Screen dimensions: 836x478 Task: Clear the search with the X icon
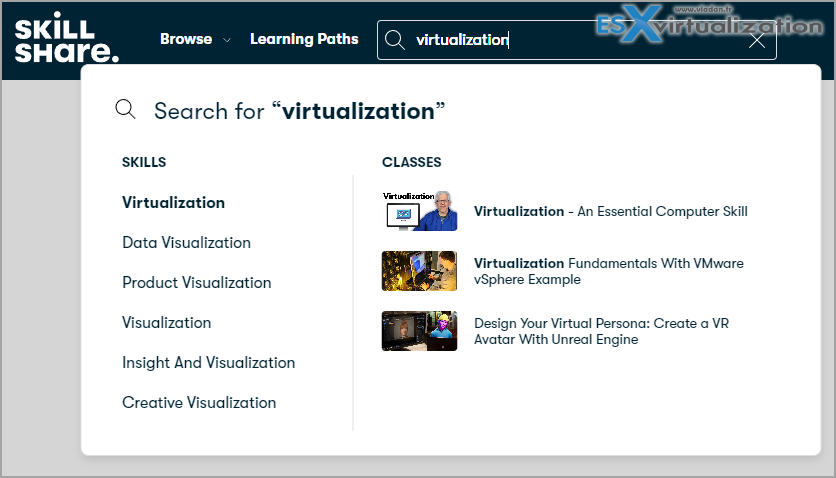(x=757, y=40)
